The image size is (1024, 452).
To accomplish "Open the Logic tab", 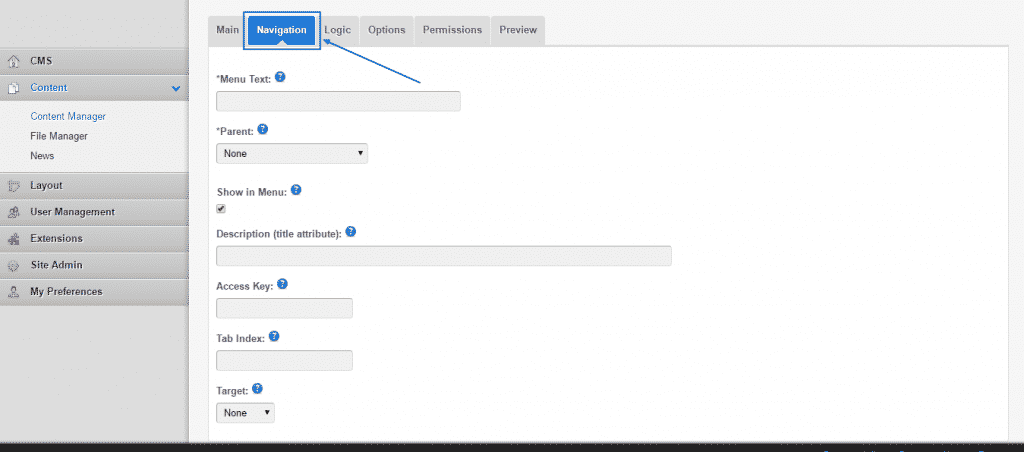I will tap(338, 30).
